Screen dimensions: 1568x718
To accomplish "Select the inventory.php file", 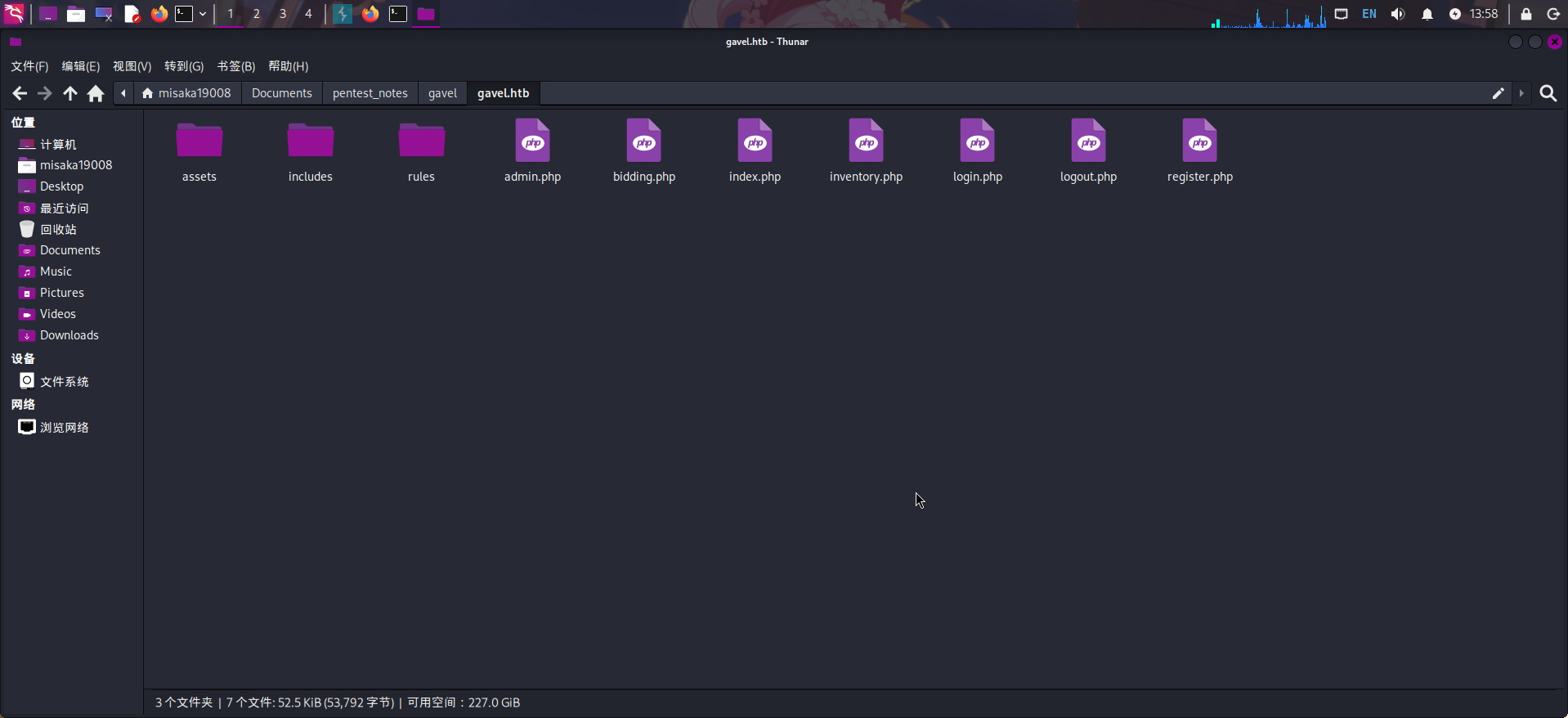I will point(867,152).
